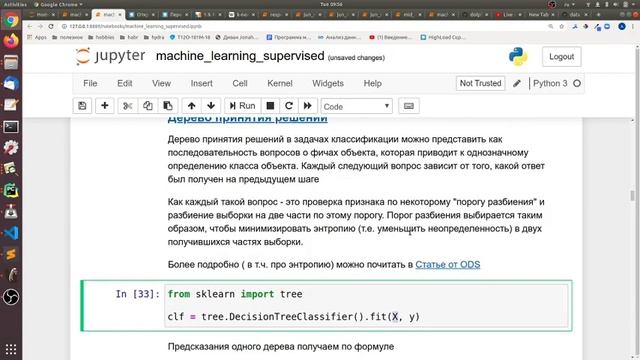Paste cells below icon
The width and height of the screenshot is (640, 360).
(168, 106)
